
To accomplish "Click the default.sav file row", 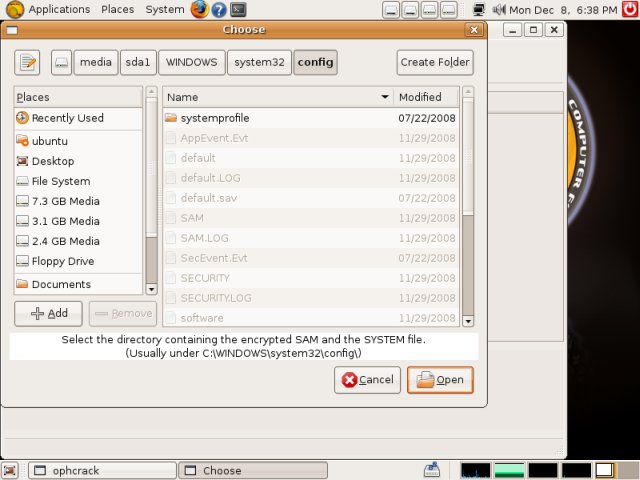I will click(311, 198).
